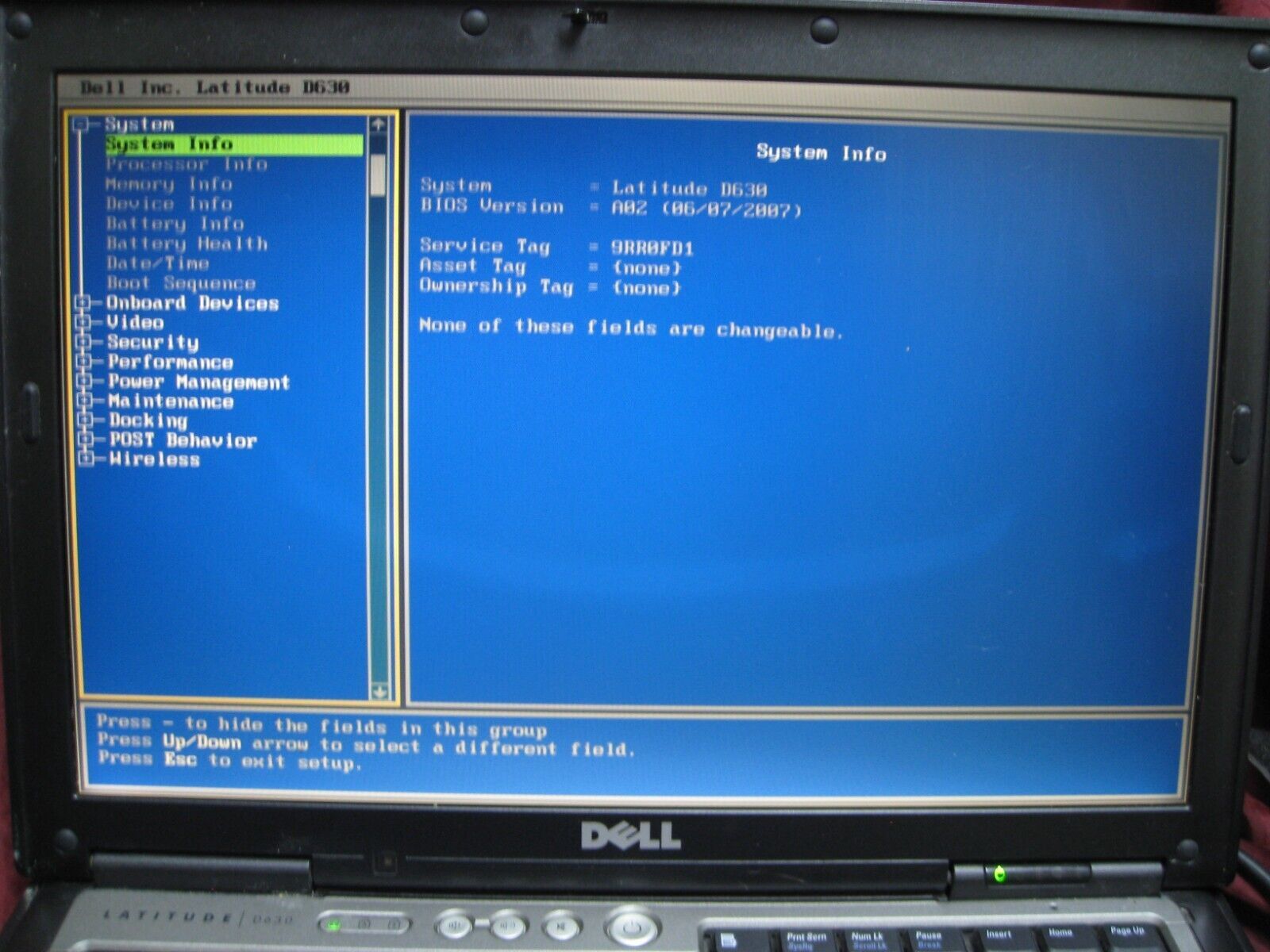Image resolution: width=1270 pixels, height=952 pixels.
Task: Click the 'Press Esc to exit setup' line
Action: click(229, 760)
